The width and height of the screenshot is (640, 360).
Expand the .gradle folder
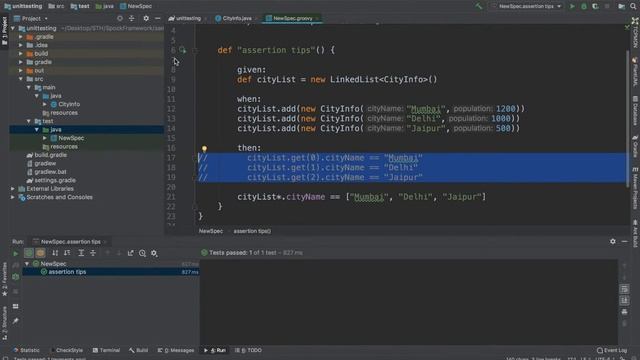tap(21, 37)
